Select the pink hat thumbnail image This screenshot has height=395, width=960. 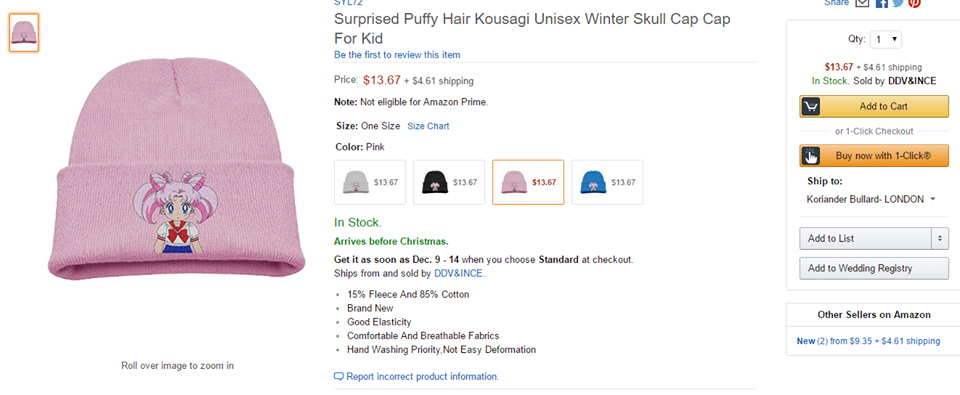pos(24,33)
